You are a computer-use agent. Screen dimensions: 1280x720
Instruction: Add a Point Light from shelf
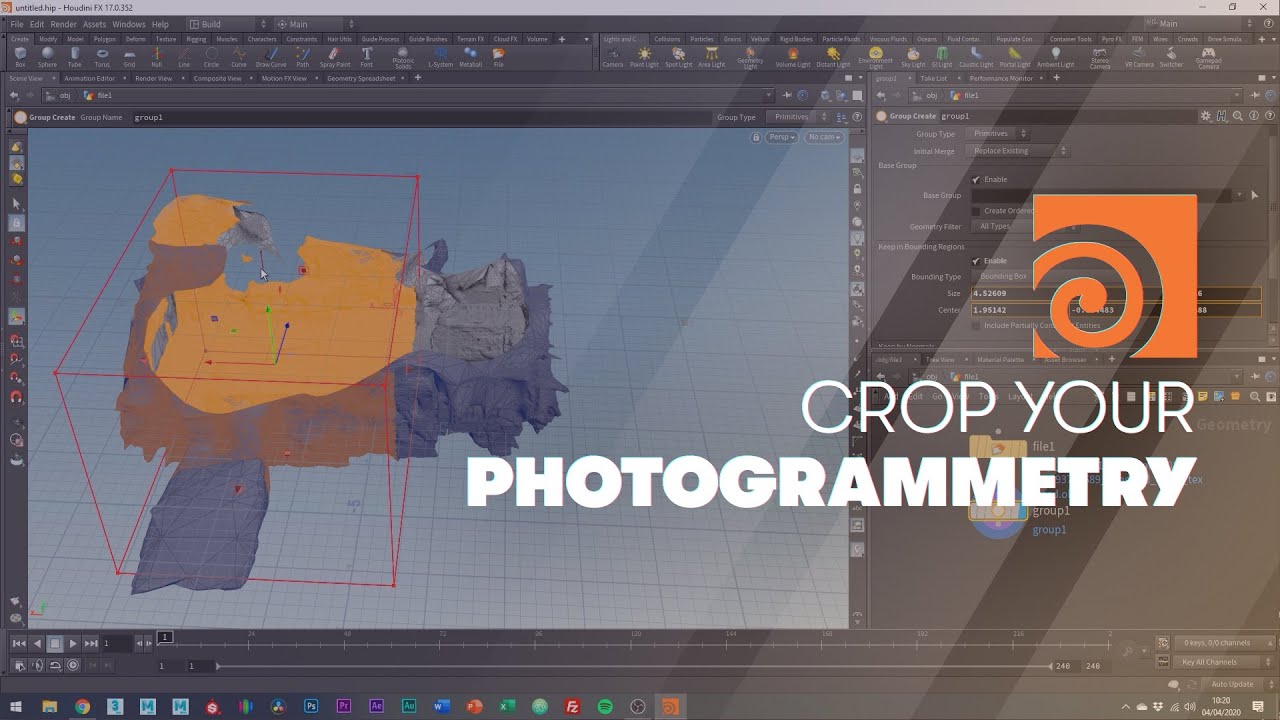644,56
